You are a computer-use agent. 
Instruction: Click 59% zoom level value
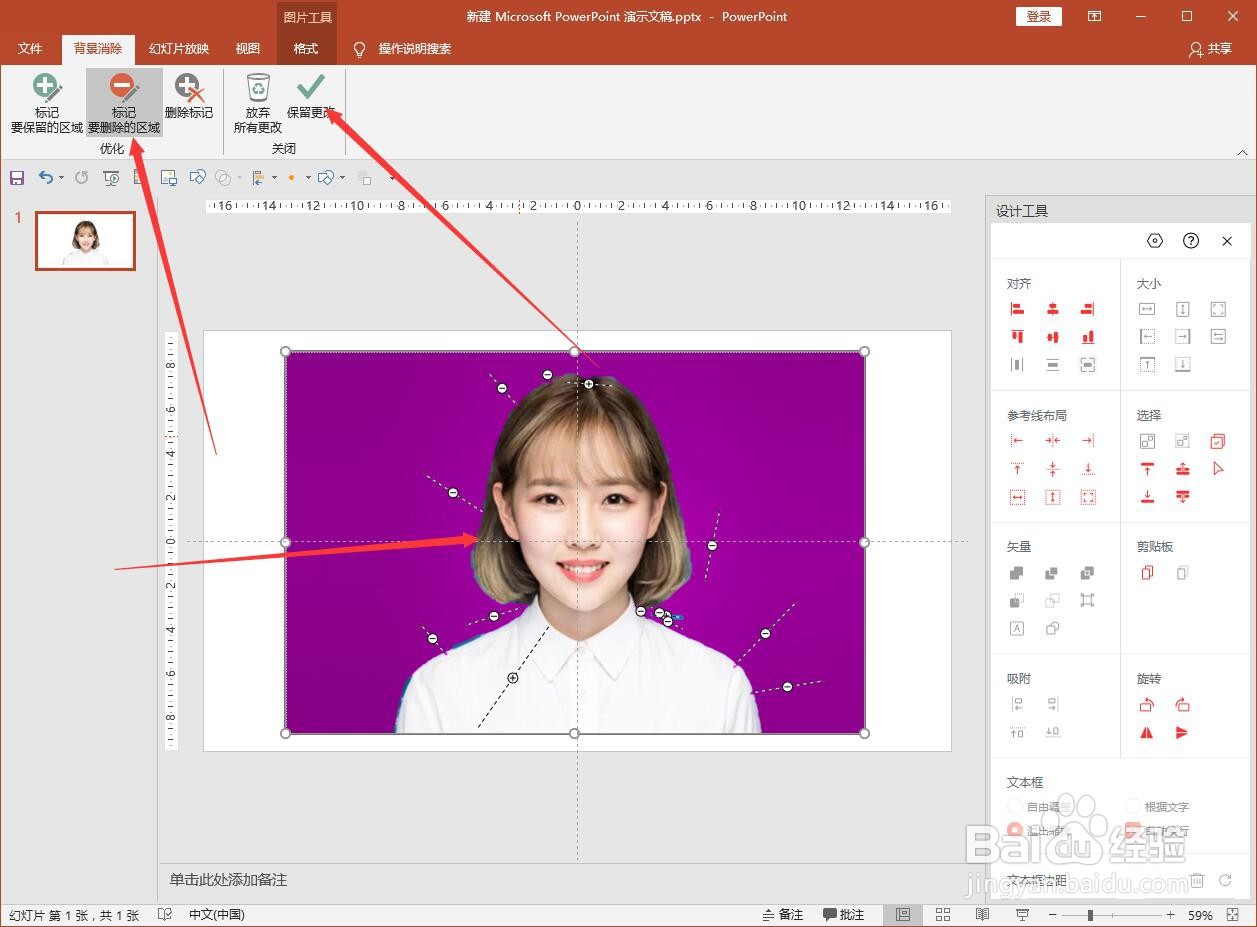1201,914
